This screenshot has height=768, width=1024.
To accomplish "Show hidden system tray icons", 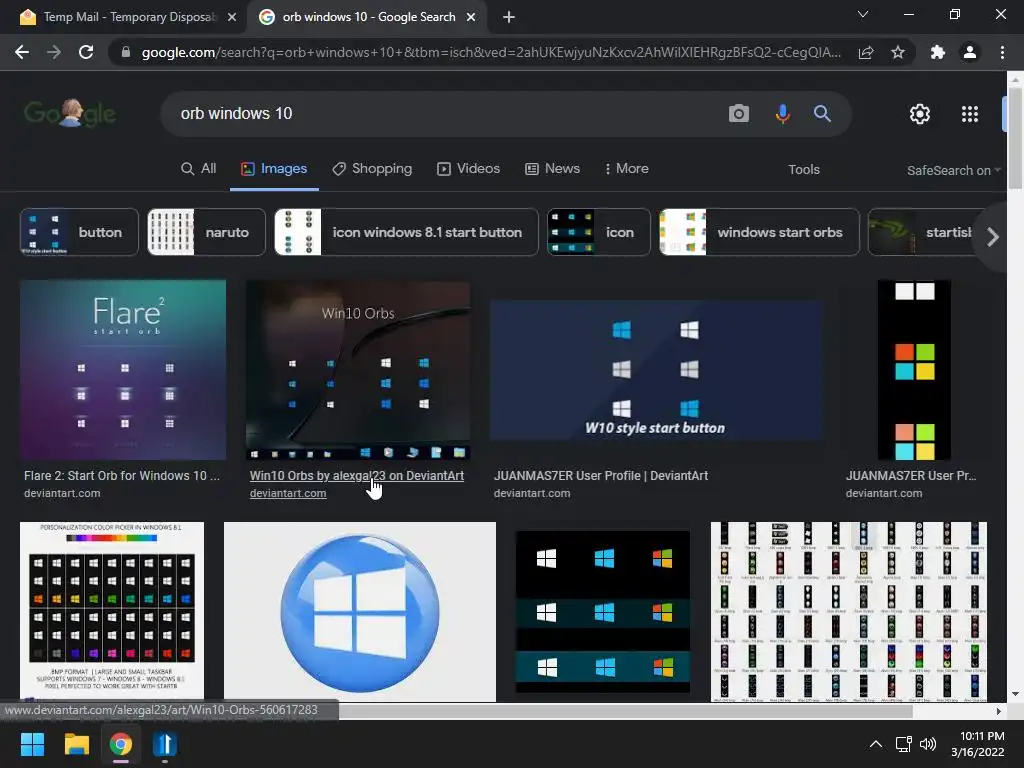I will pos(876,744).
